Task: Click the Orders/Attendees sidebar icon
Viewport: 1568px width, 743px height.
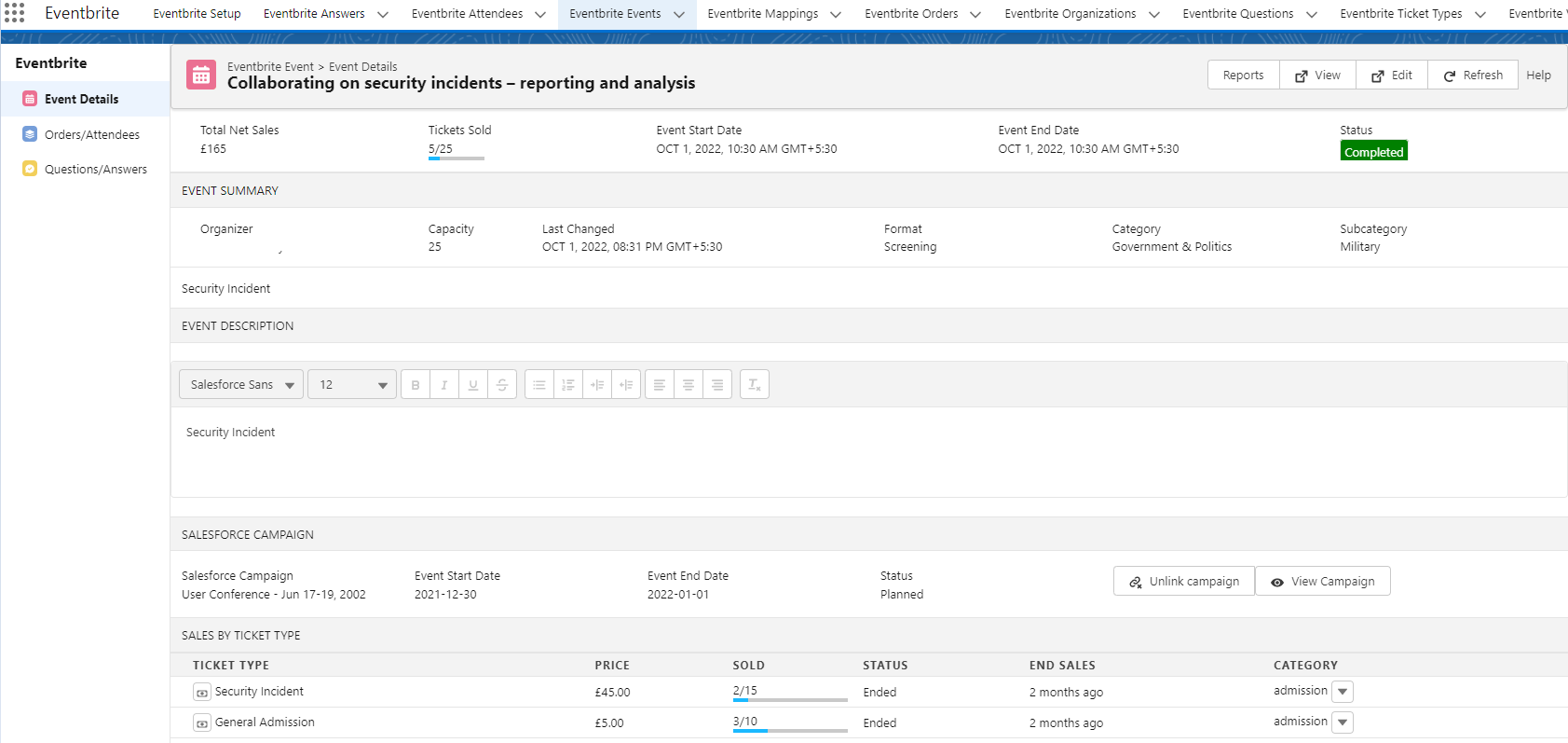Action: (30, 134)
